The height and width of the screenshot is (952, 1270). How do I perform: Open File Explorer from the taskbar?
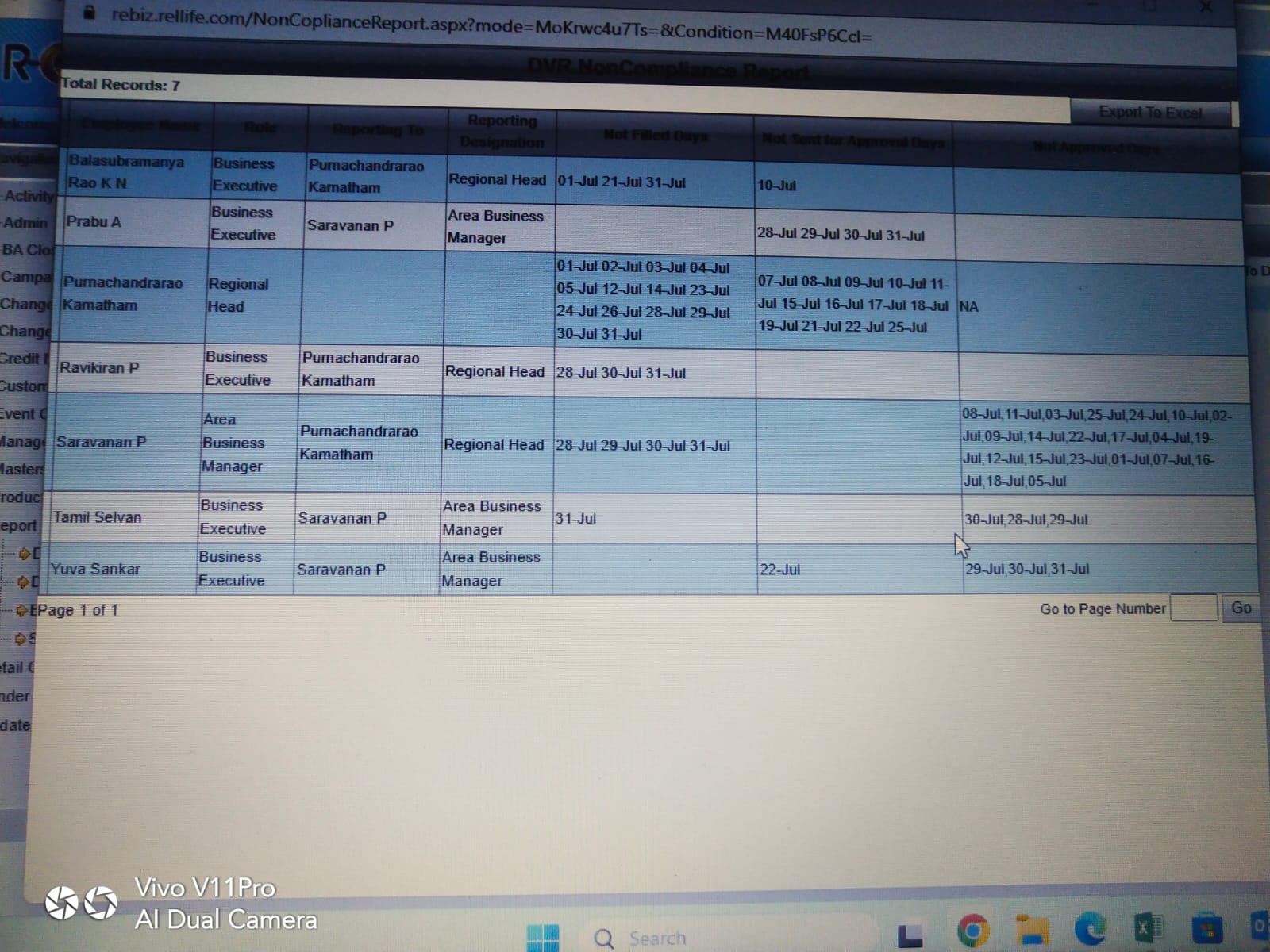click(1032, 930)
